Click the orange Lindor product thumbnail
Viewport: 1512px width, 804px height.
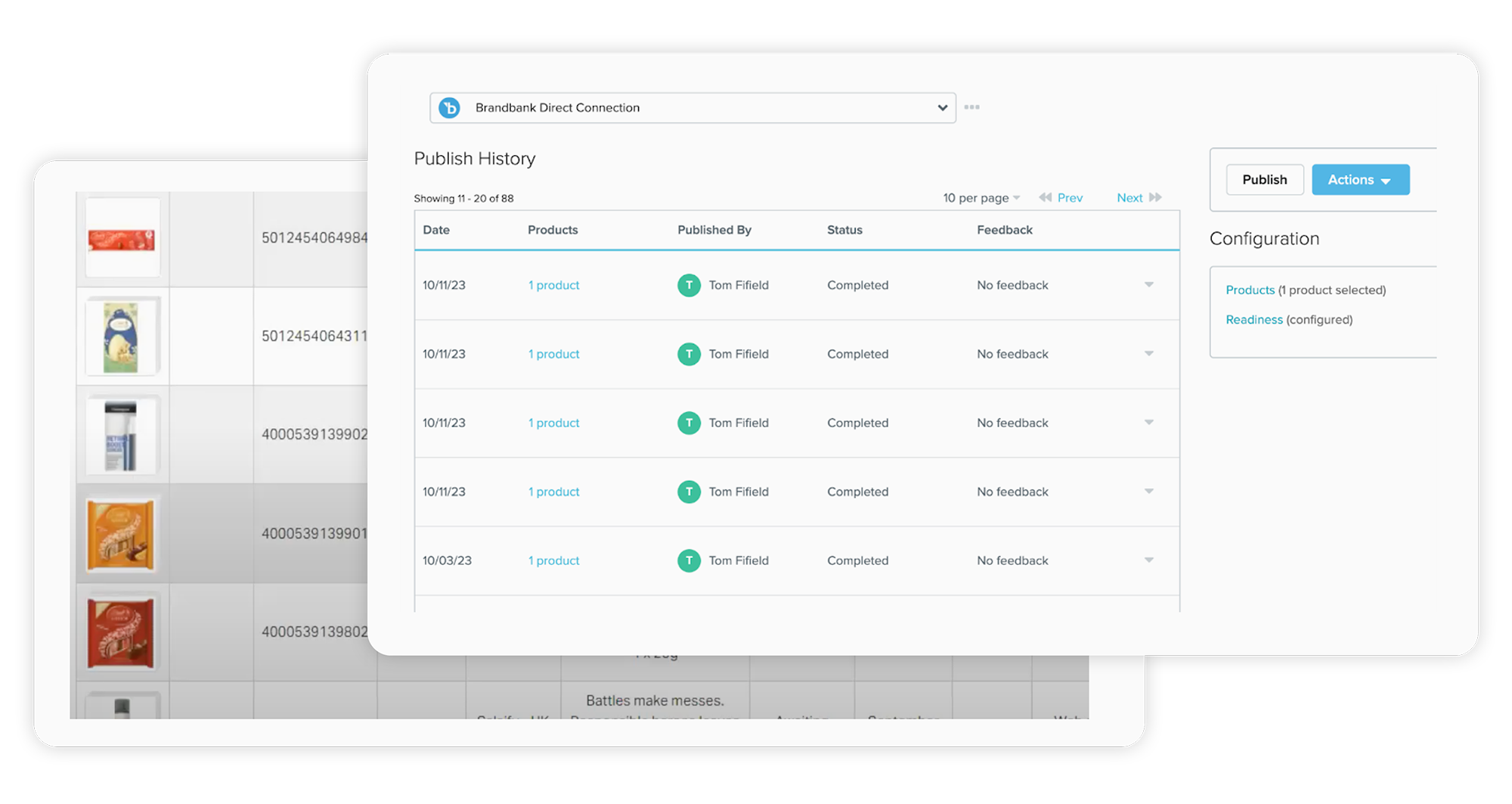[121, 535]
